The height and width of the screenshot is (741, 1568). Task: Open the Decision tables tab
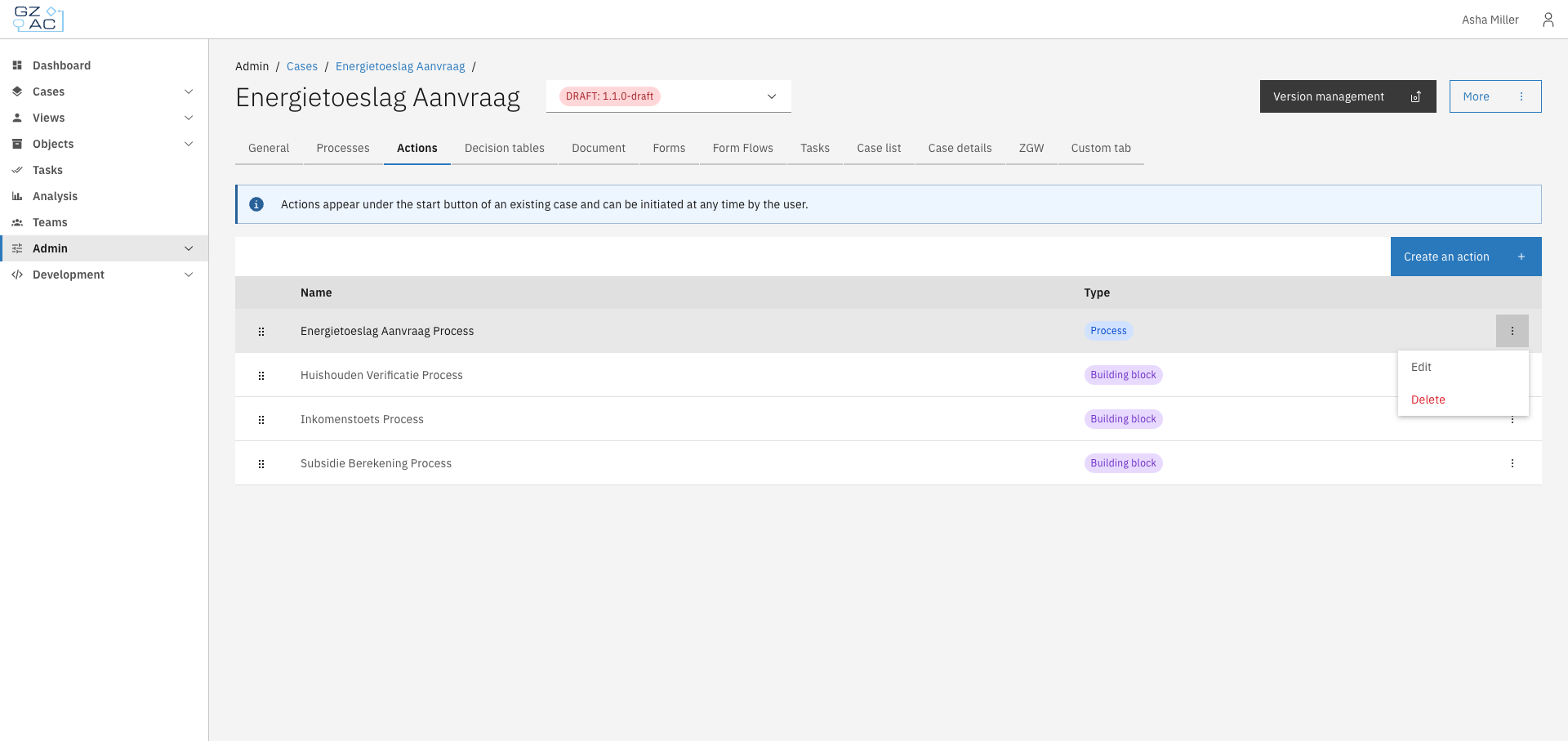(505, 148)
